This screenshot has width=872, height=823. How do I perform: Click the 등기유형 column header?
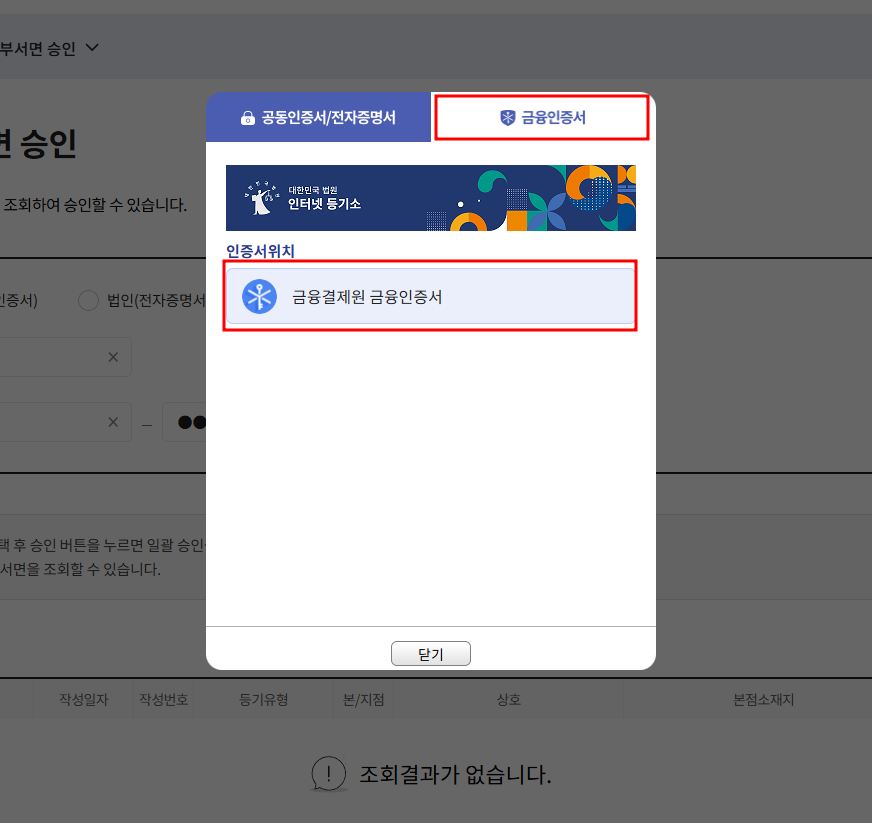(x=264, y=700)
